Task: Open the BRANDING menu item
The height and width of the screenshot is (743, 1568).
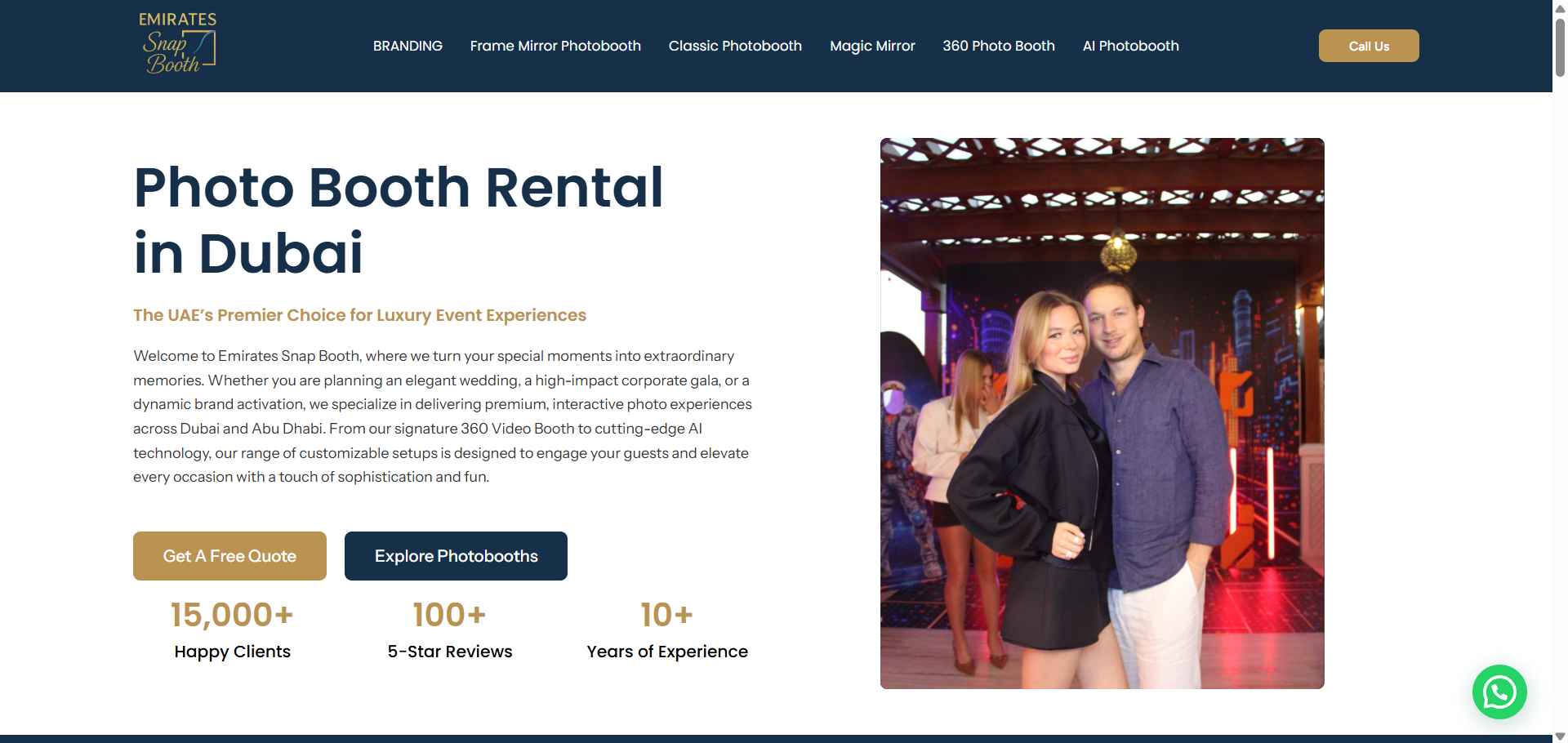Action: point(408,46)
